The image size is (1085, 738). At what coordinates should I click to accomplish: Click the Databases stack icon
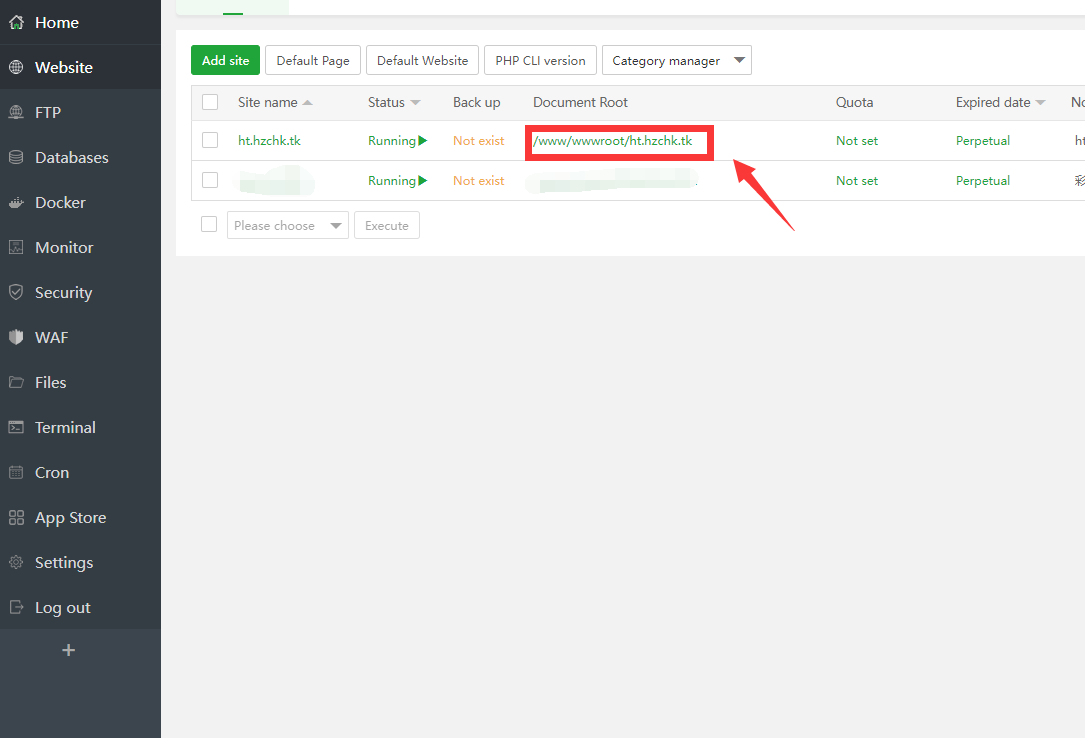click(x=16, y=157)
